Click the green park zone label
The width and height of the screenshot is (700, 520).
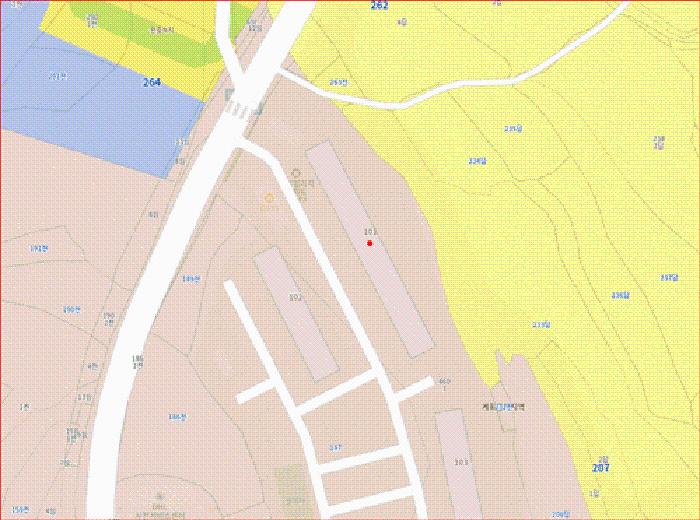162,30
